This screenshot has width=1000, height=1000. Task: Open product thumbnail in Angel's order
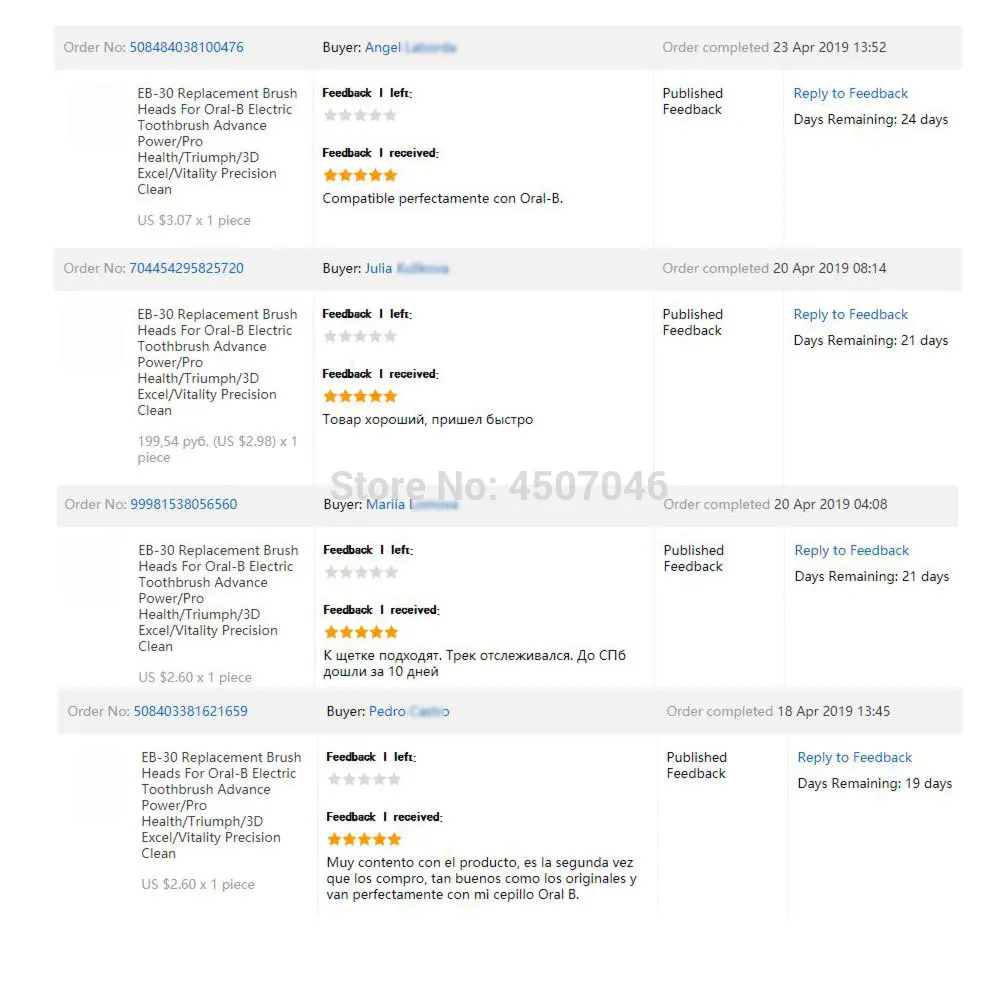click(97, 113)
